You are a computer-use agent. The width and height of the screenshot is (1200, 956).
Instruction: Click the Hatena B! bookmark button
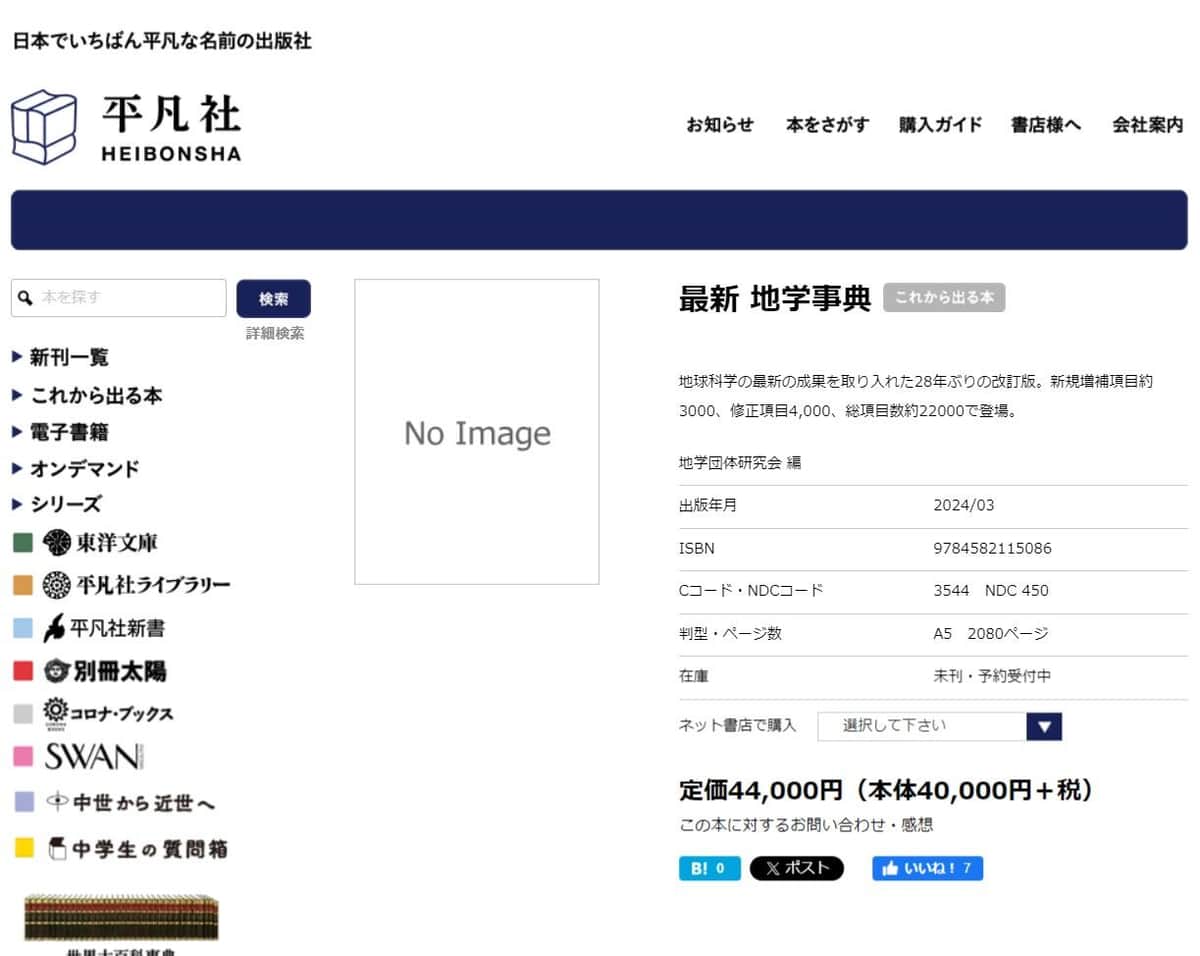[709, 868]
